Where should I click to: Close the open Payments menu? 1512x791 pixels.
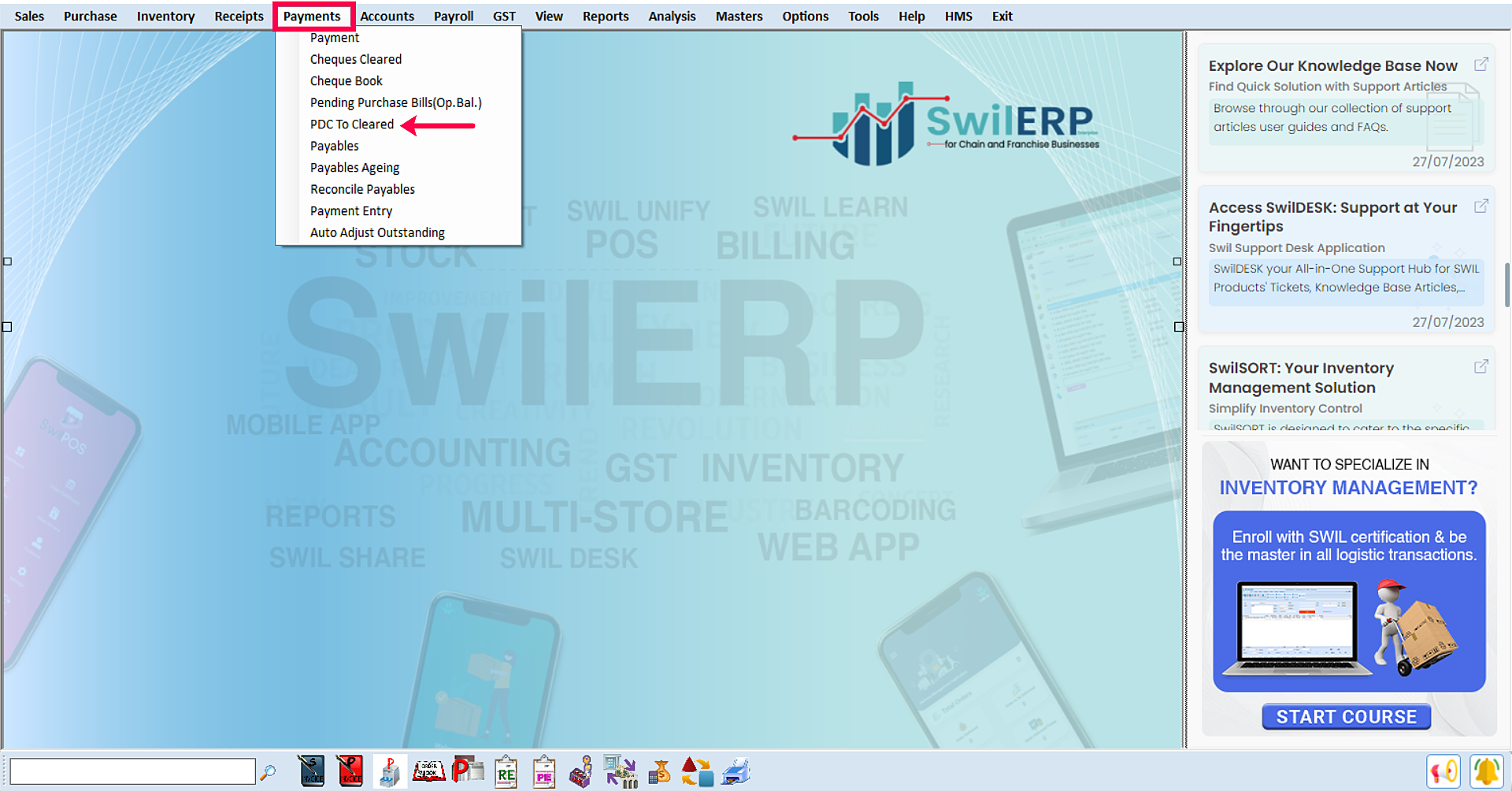coord(313,16)
